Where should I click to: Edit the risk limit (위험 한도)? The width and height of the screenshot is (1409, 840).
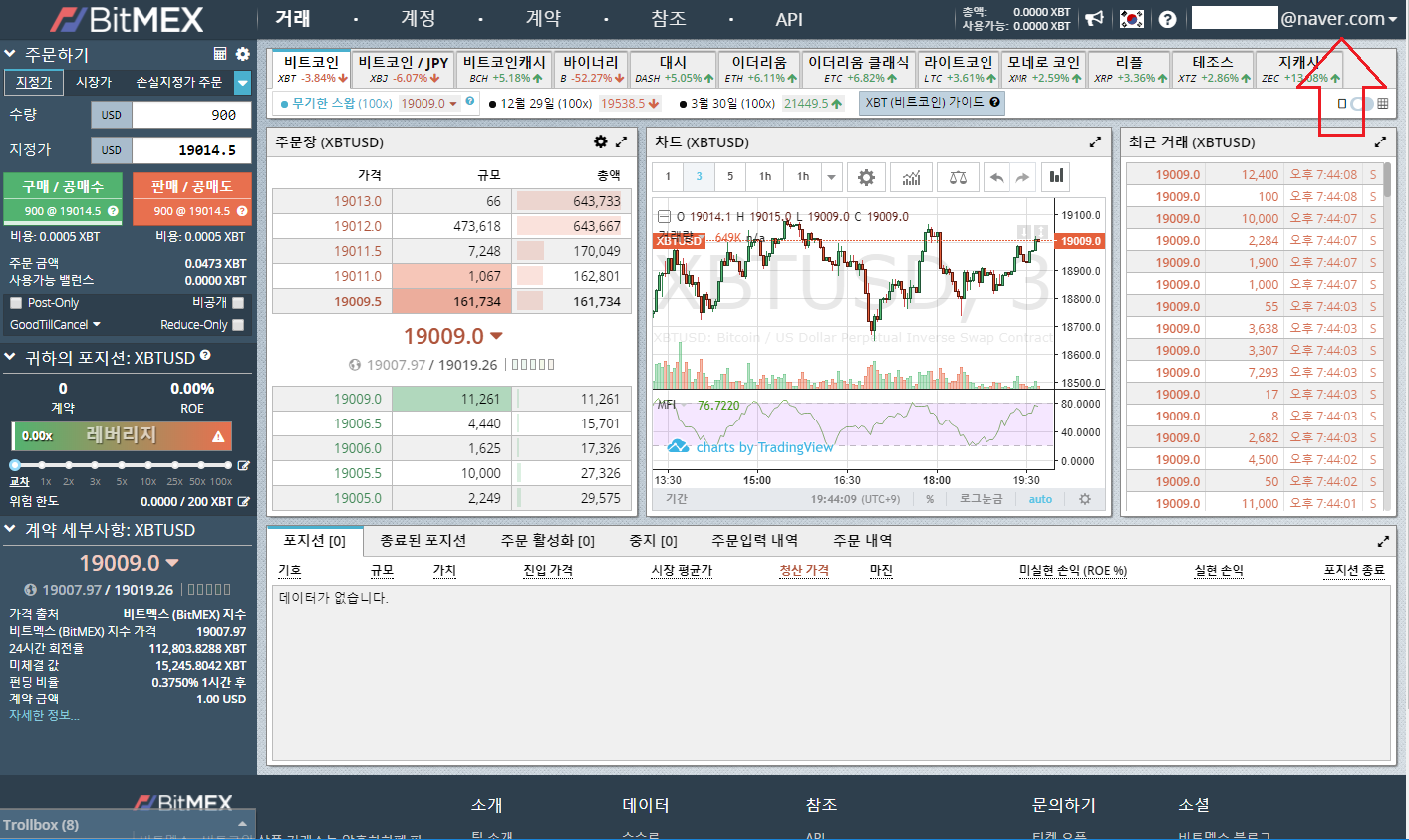click(244, 502)
